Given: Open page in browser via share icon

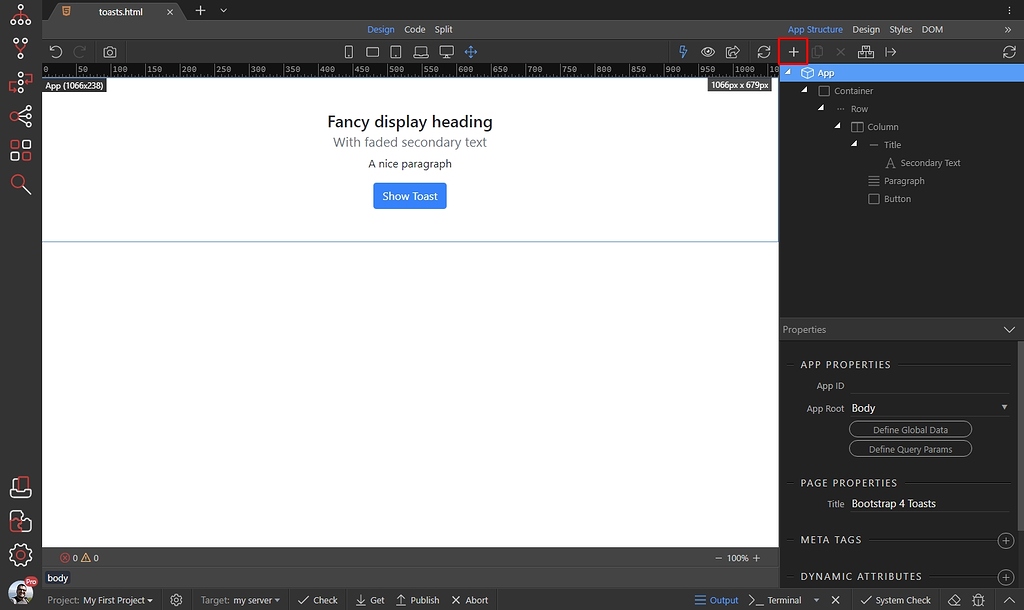Looking at the screenshot, I should 733,51.
